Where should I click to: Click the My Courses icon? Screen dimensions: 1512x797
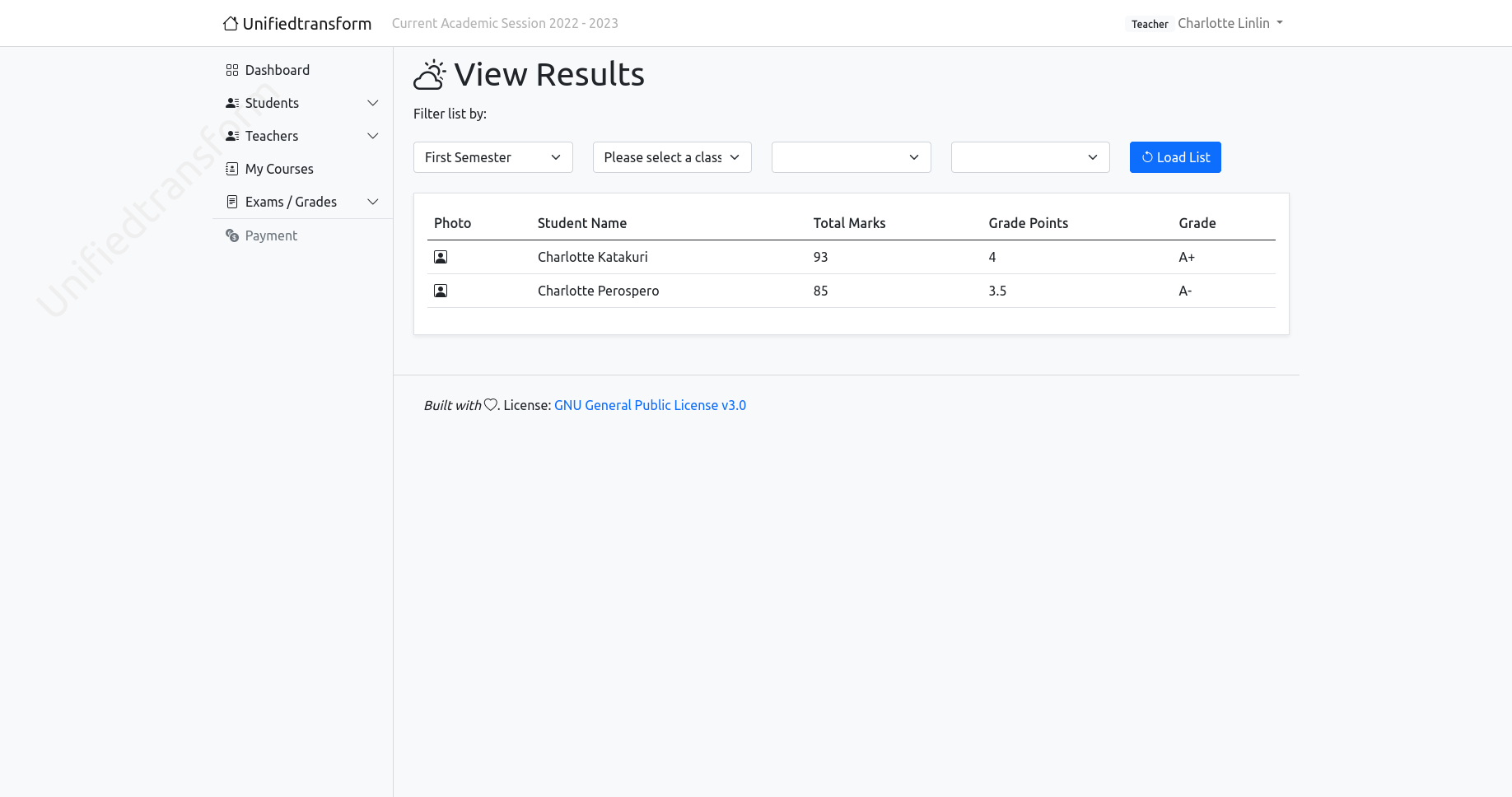coord(232,169)
